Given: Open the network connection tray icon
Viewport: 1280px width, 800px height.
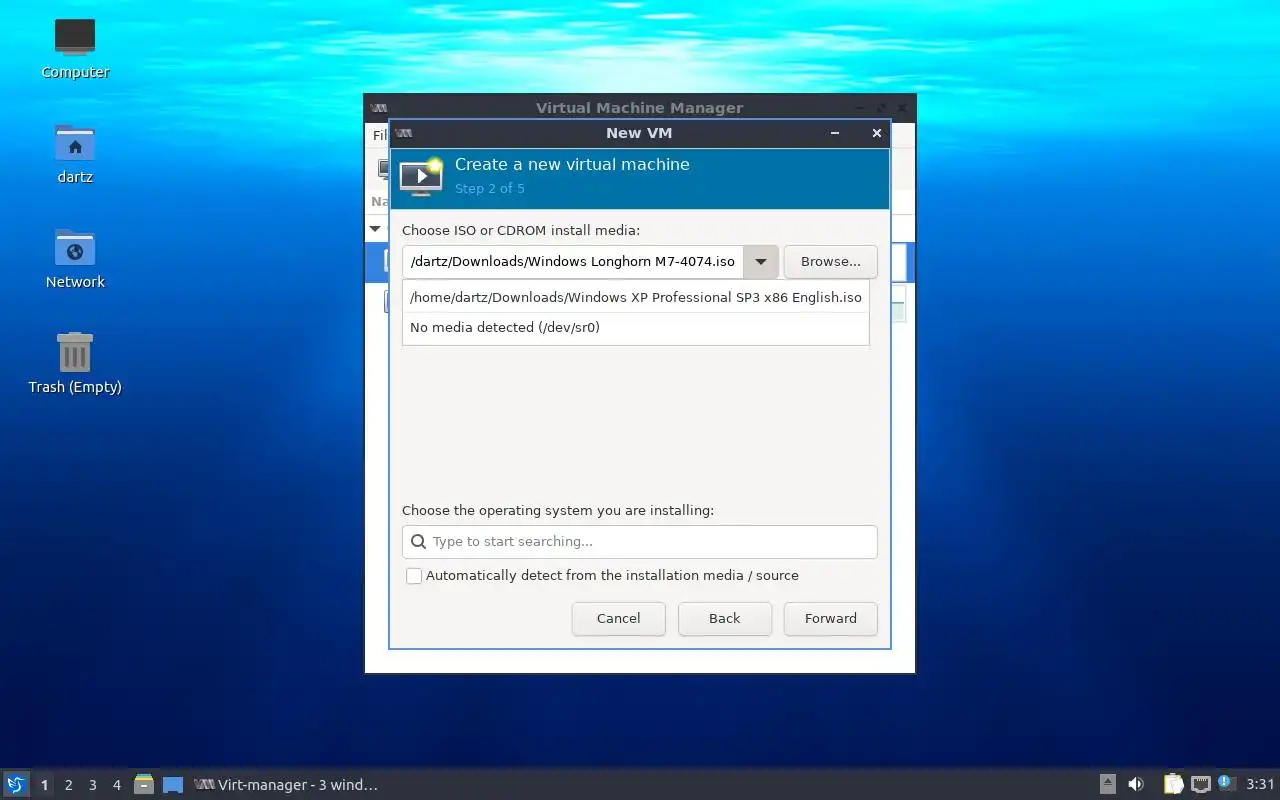Looking at the screenshot, I should 1201,784.
